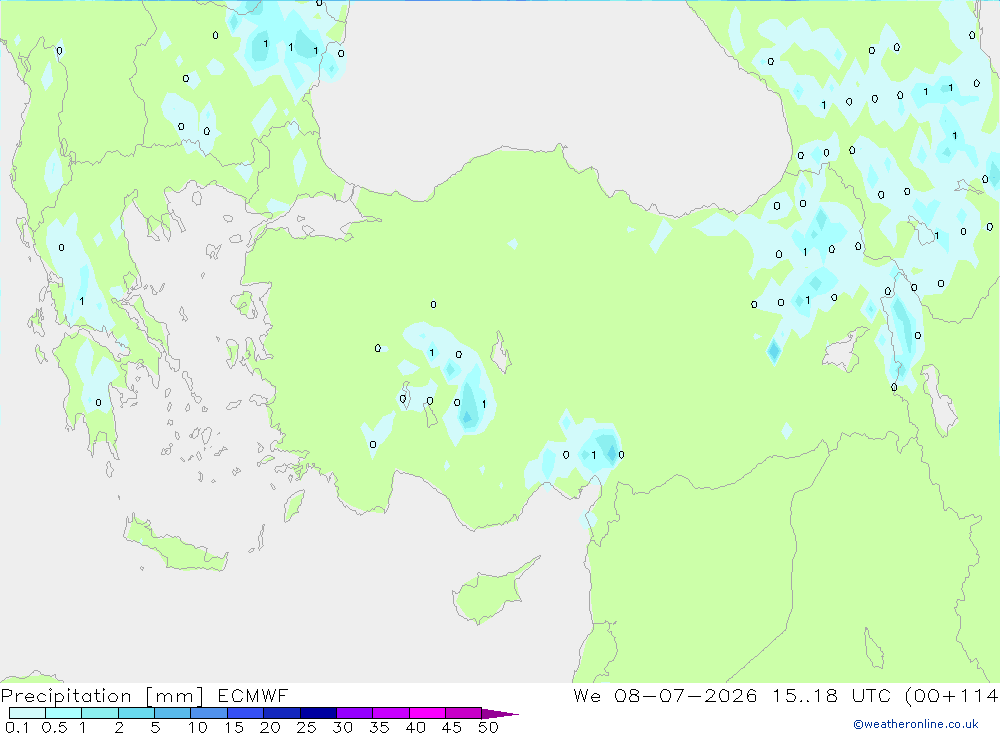Screen dimensions: 1000x733
Task: Select the 45–50 mm legend swatch
Action: 463,713
